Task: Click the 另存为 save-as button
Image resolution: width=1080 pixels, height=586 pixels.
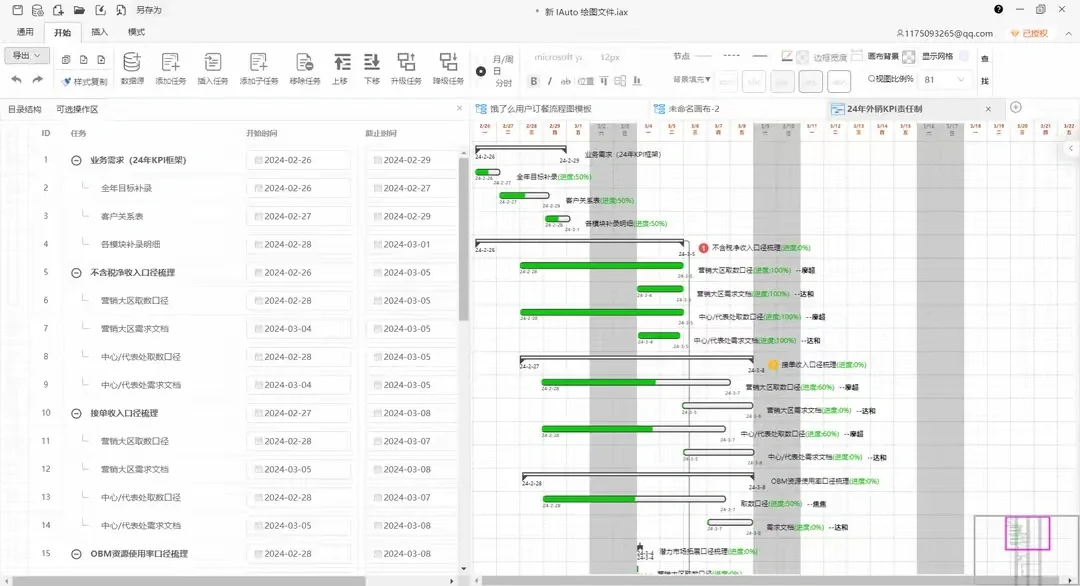Action: (149, 10)
